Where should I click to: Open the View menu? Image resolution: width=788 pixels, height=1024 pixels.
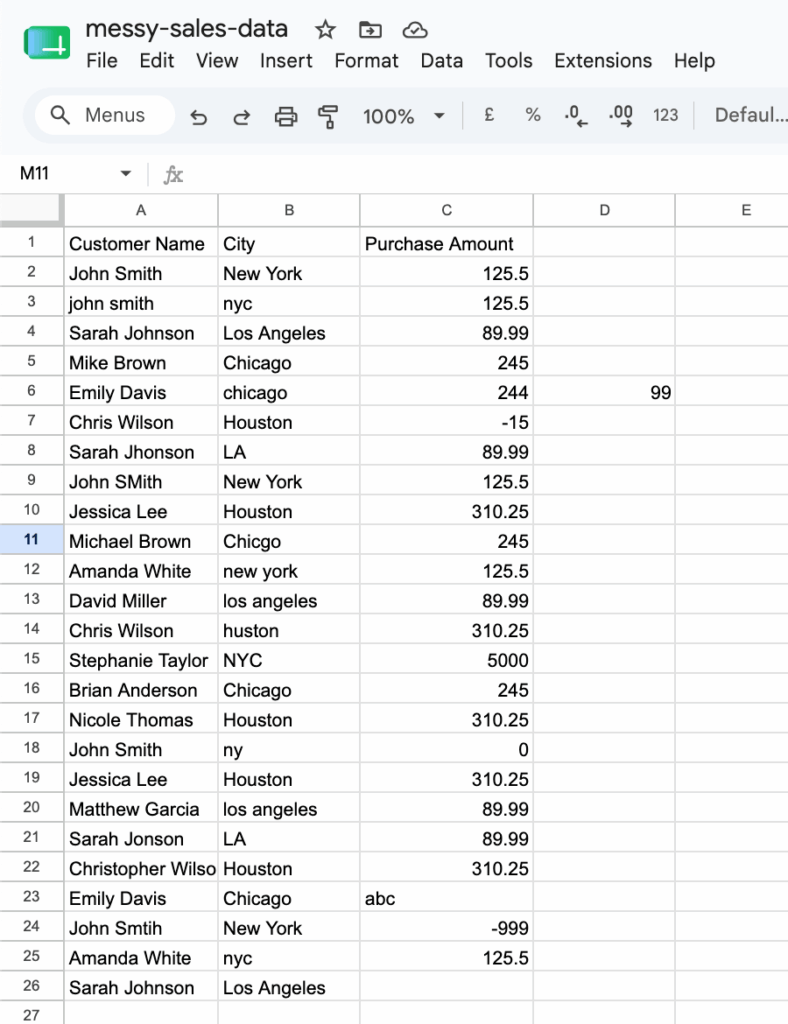pos(217,61)
